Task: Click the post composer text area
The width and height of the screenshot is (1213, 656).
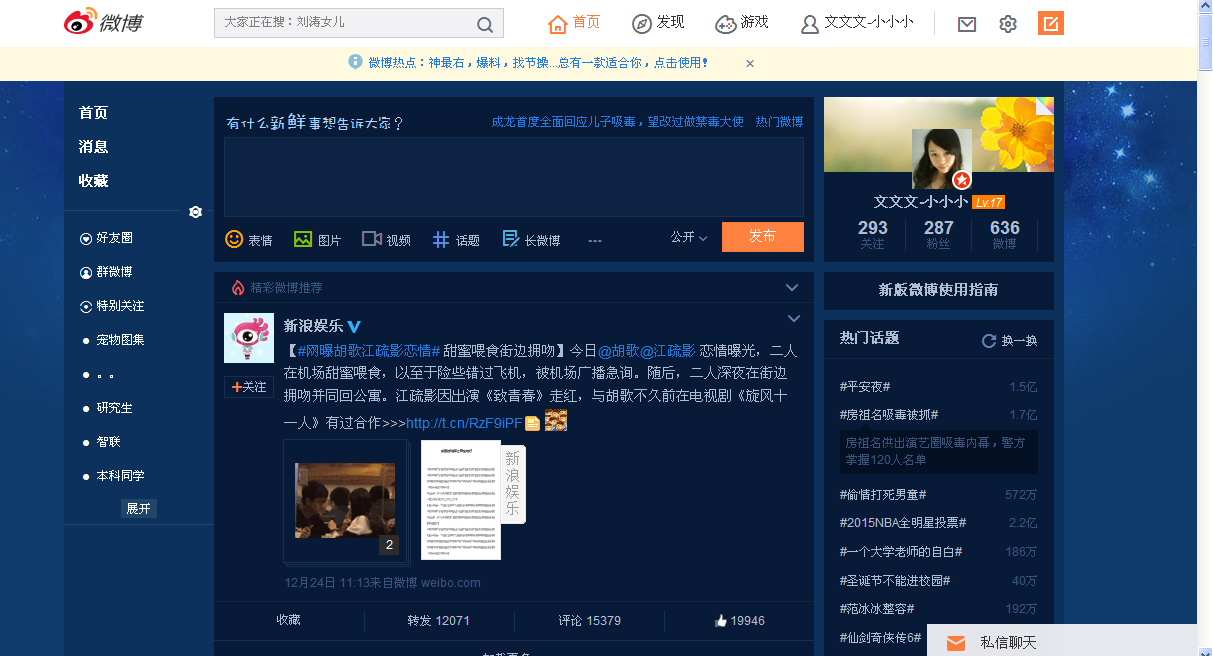Action: click(514, 177)
